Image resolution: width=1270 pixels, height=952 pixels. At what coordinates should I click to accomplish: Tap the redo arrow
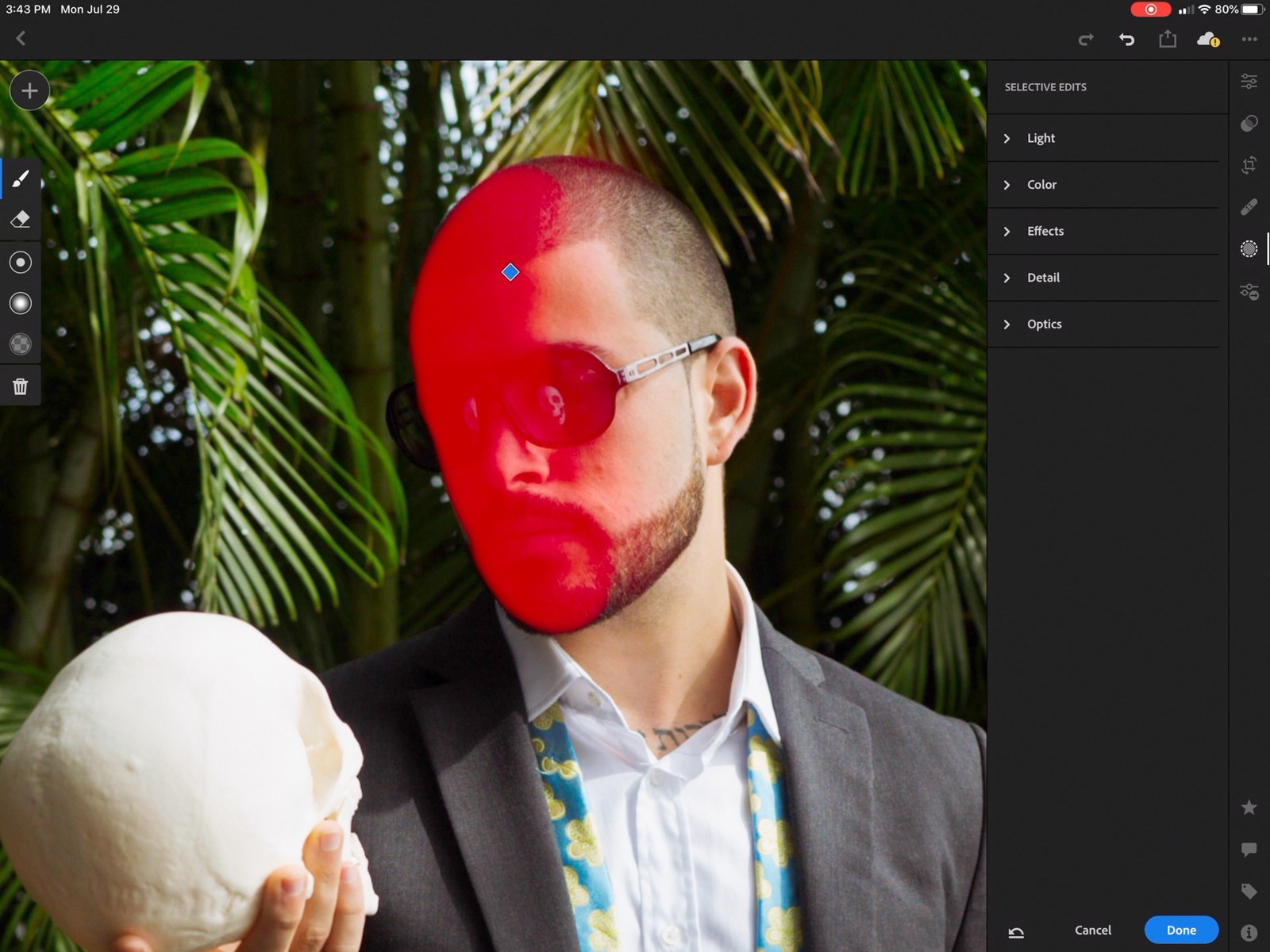(x=1086, y=39)
